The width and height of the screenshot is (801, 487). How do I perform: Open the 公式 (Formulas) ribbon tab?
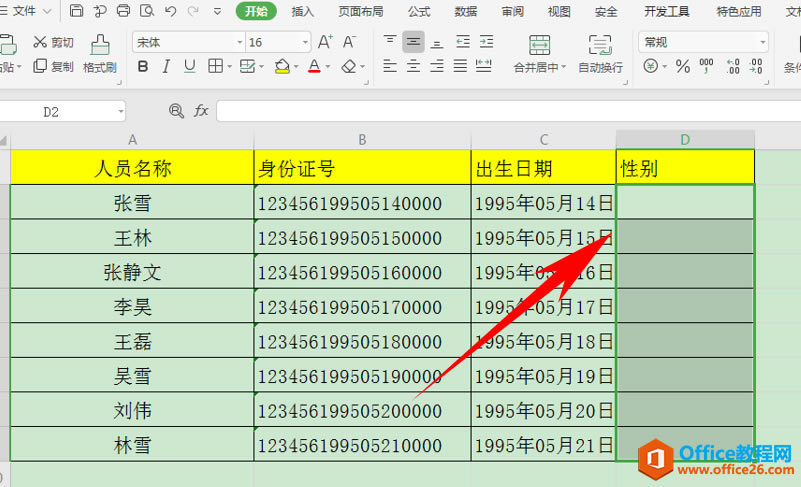pyautogui.click(x=419, y=12)
